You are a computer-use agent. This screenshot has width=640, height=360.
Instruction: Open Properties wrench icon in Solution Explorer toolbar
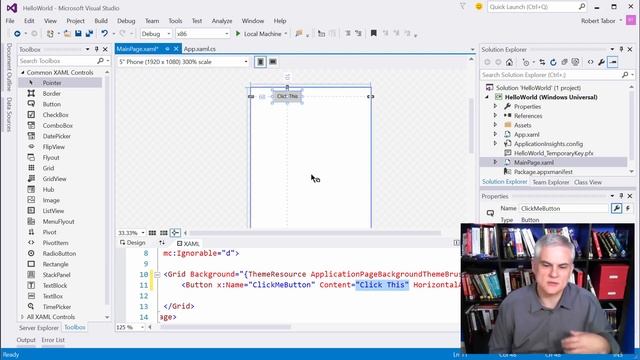tap(601, 62)
